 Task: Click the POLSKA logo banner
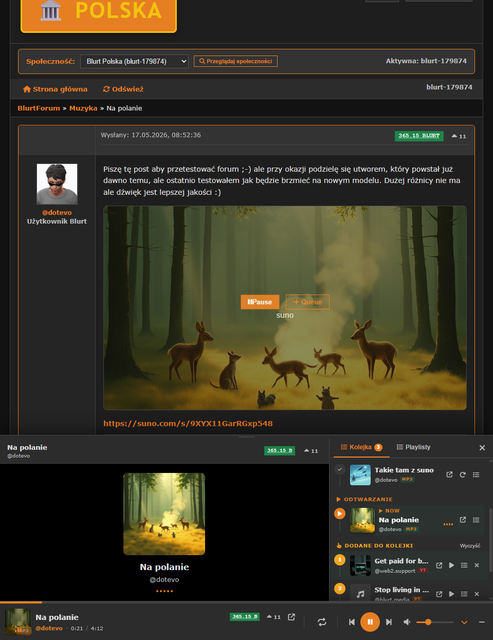click(x=98, y=14)
